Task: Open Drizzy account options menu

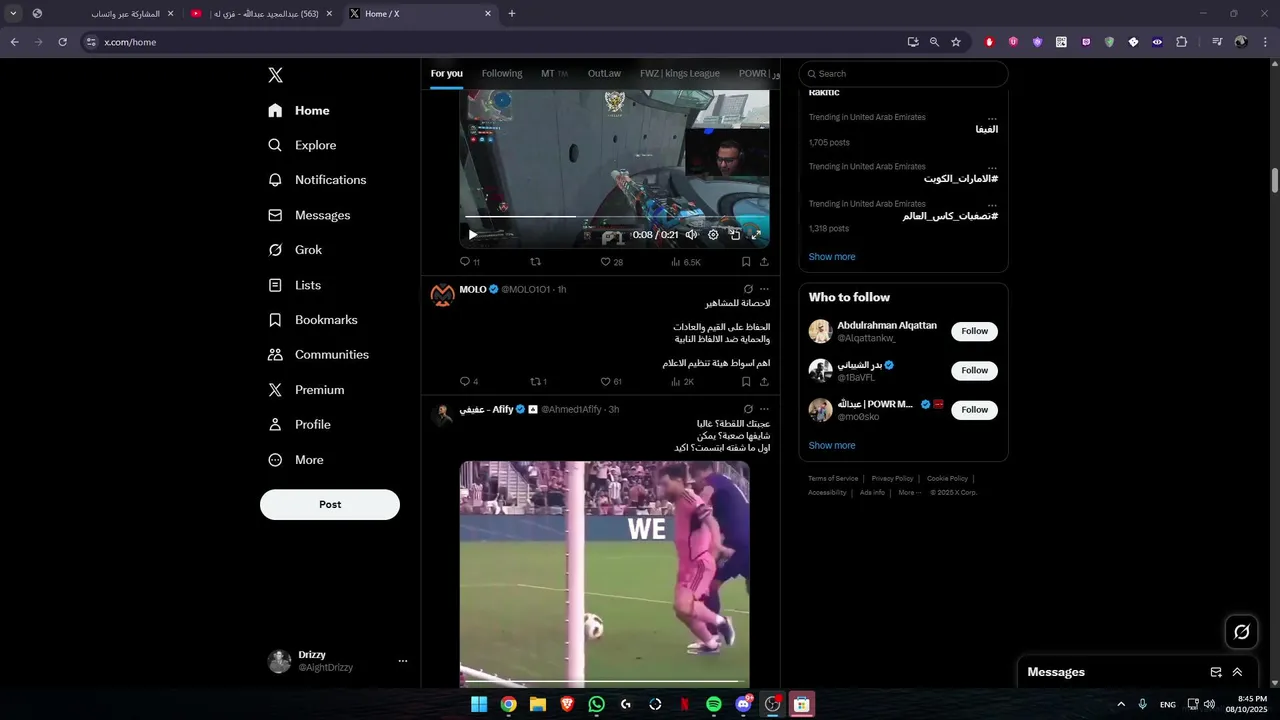Action: point(403,661)
